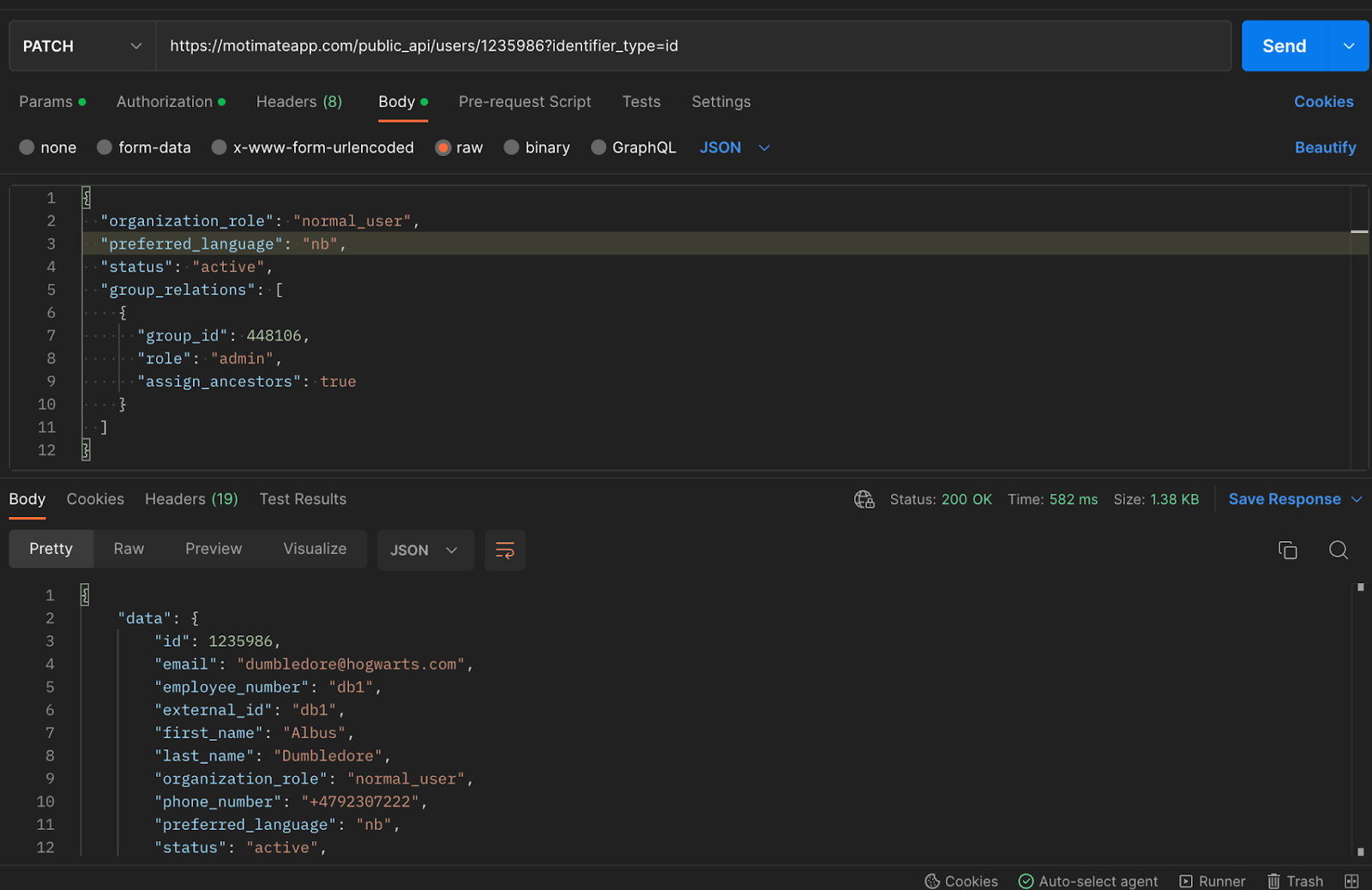Click the request editor minimap marker
The height and width of the screenshot is (890, 1372).
1359,232
